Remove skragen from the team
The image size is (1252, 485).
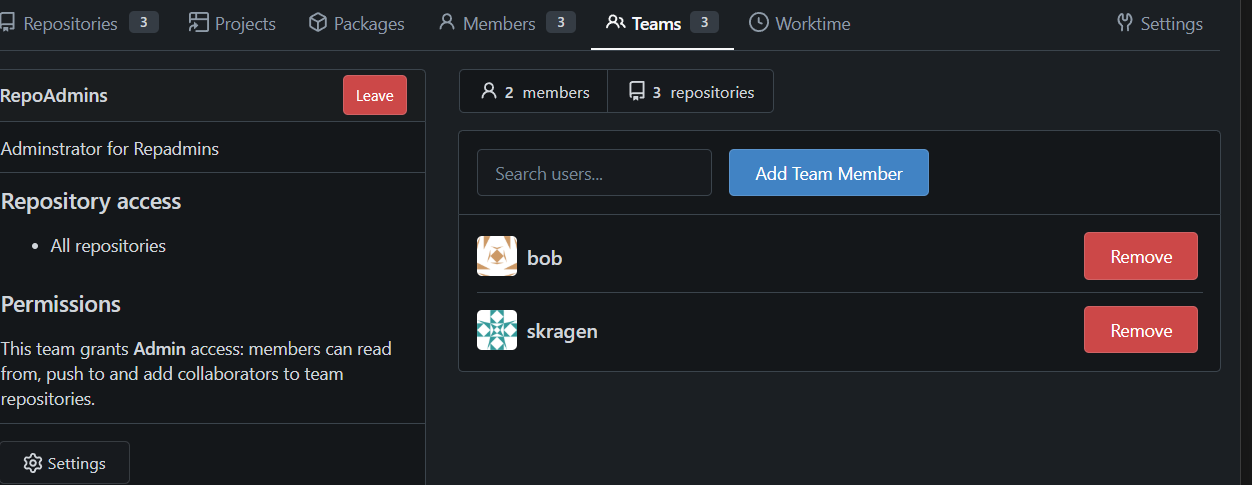(x=1140, y=330)
